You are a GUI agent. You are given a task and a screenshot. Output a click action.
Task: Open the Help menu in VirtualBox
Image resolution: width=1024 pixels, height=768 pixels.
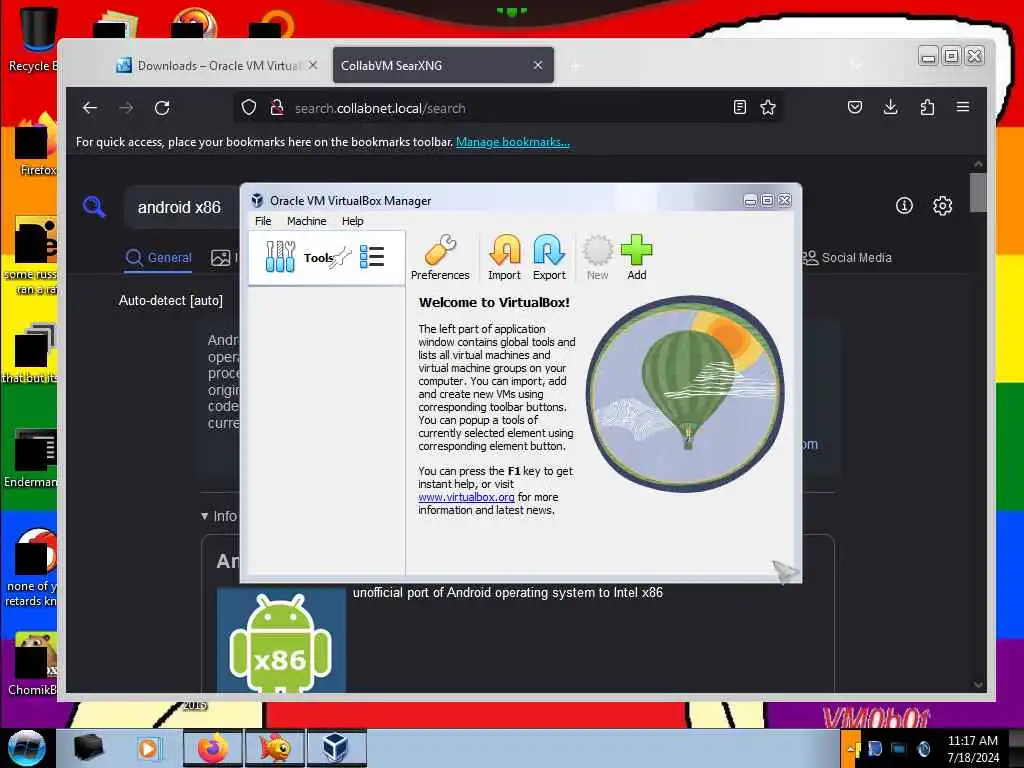[x=353, y=221]
